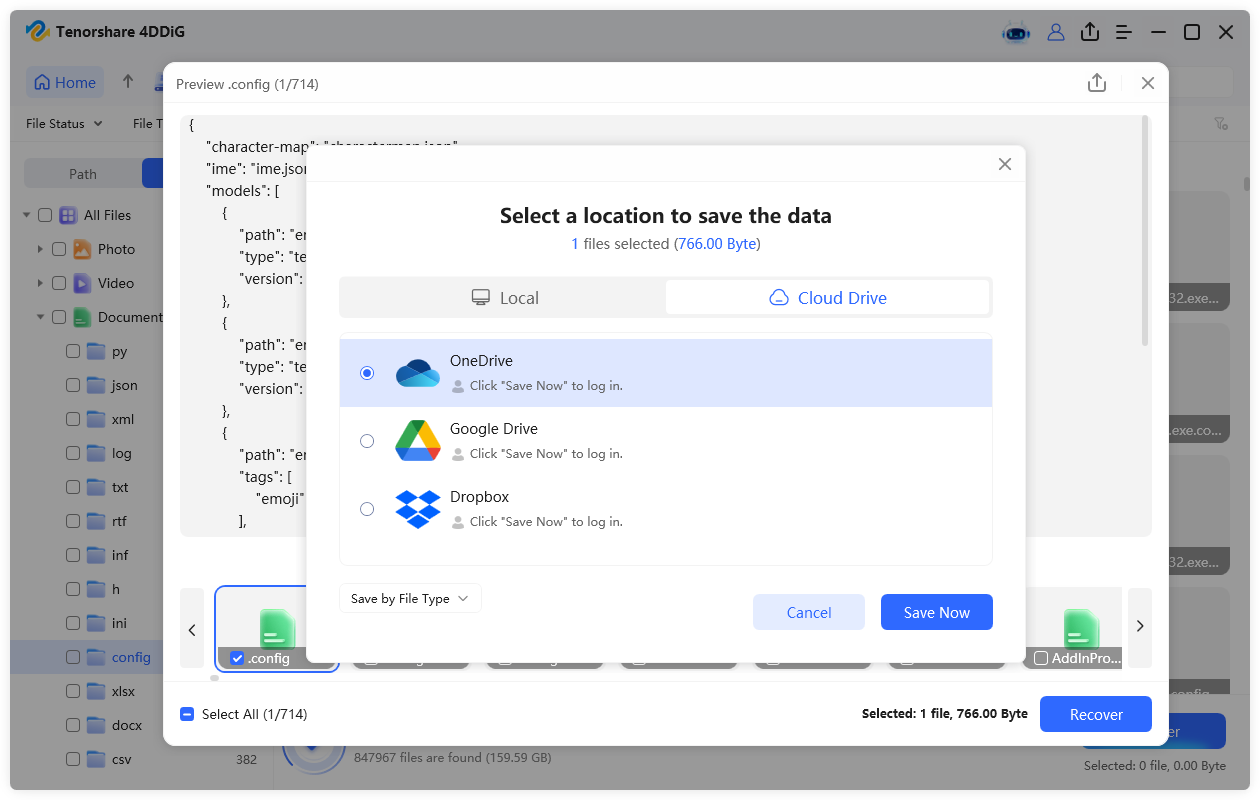Check the Document checkbox
This screenshot has width=1260, height=800.
point(59,317)
